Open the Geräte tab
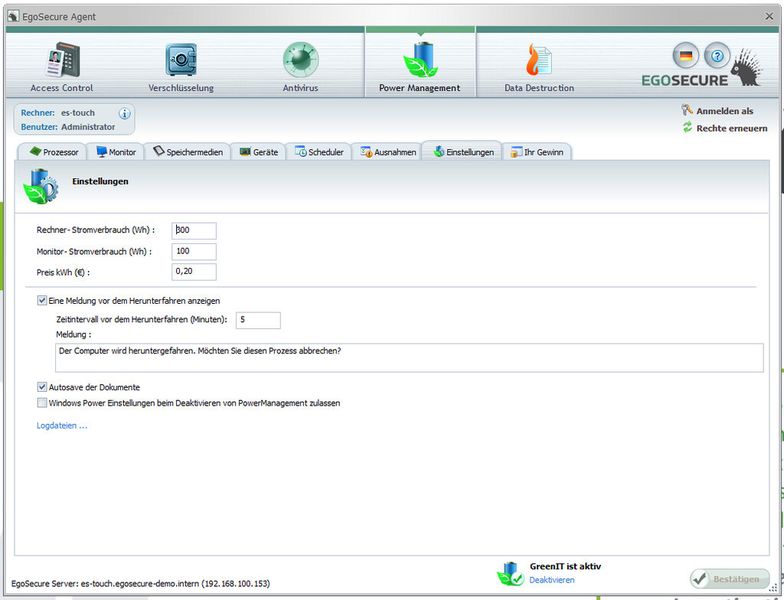784x600 pixels. click(x=258, y=152)
